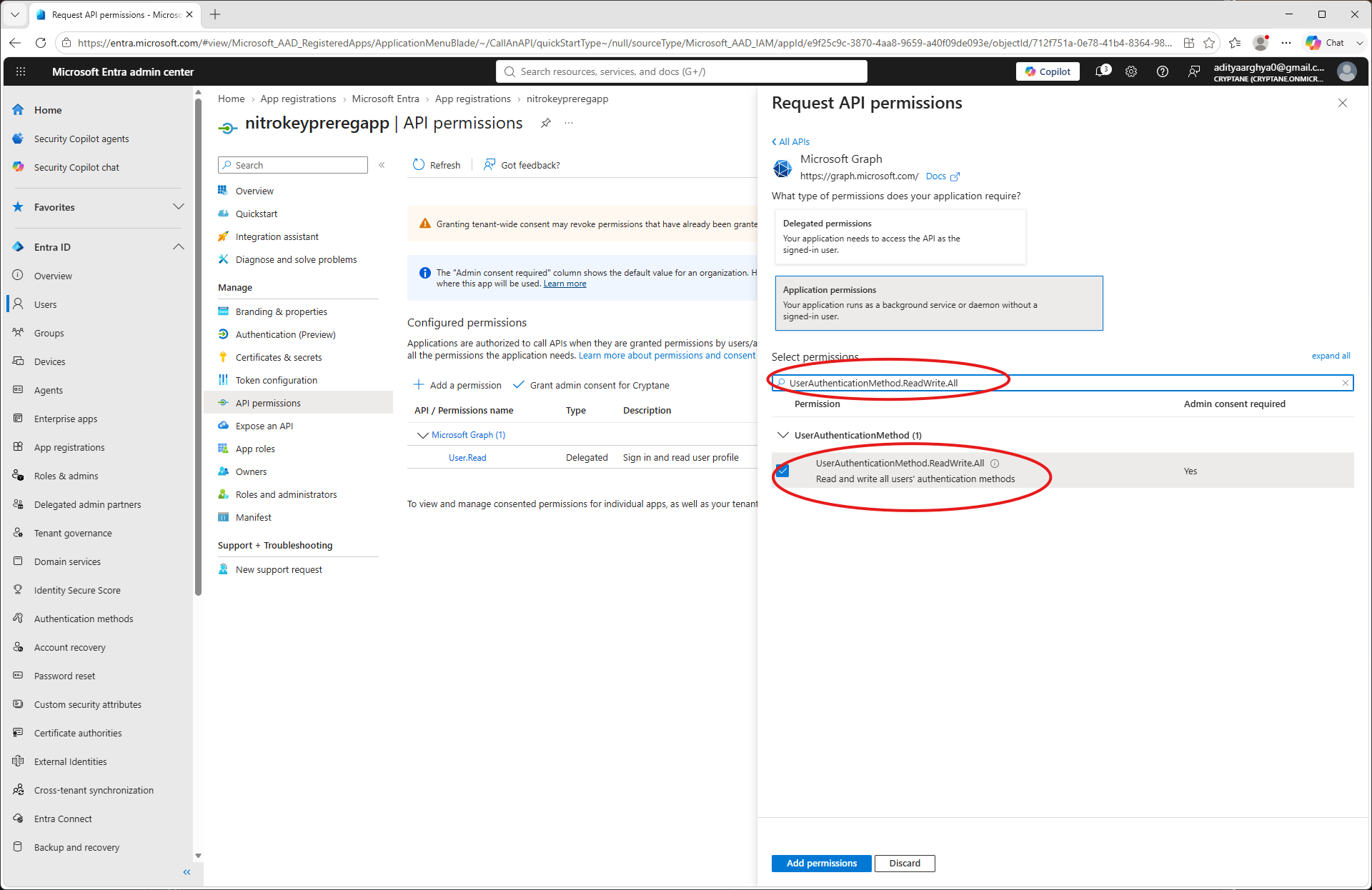The height and width of the screenshot is (890, 1372).
Task: Click the permissions search field
Action: [x=1063, y=383]
